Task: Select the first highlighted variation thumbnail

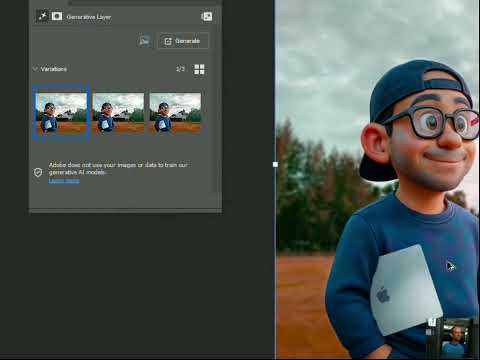Action: pyautogui.click(x=61, y=113)
